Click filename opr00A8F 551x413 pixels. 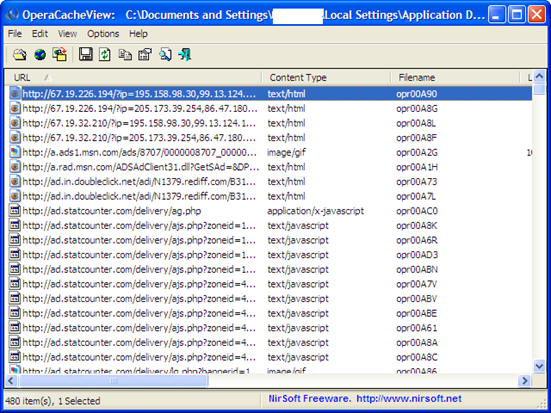coord(417,138)
